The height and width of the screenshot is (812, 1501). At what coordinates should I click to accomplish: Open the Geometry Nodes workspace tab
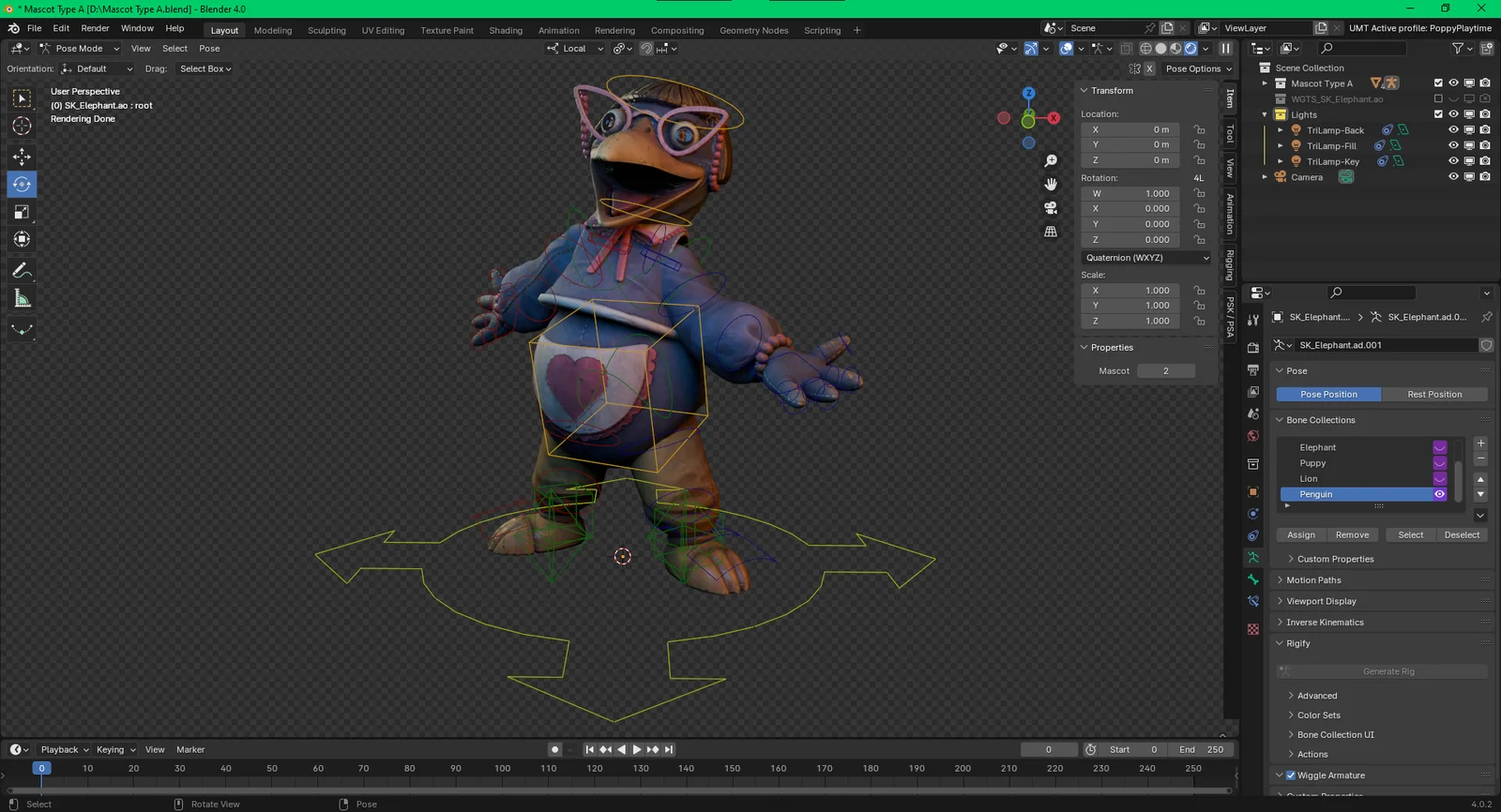[x=753, y=30]
